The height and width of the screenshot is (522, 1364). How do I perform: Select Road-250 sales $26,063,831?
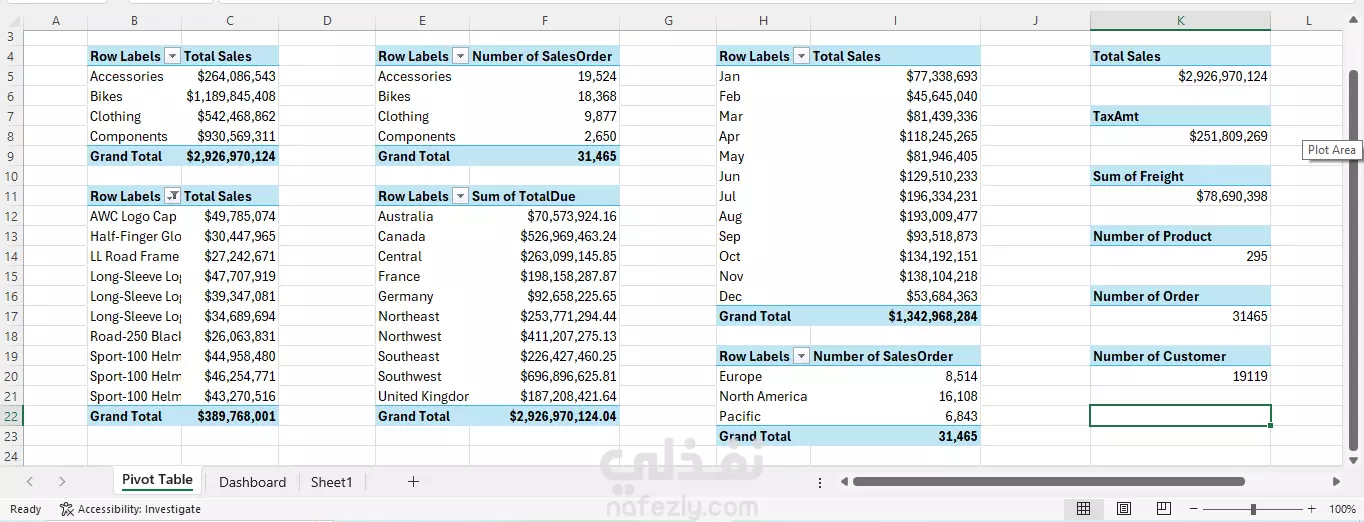[229, 336]
